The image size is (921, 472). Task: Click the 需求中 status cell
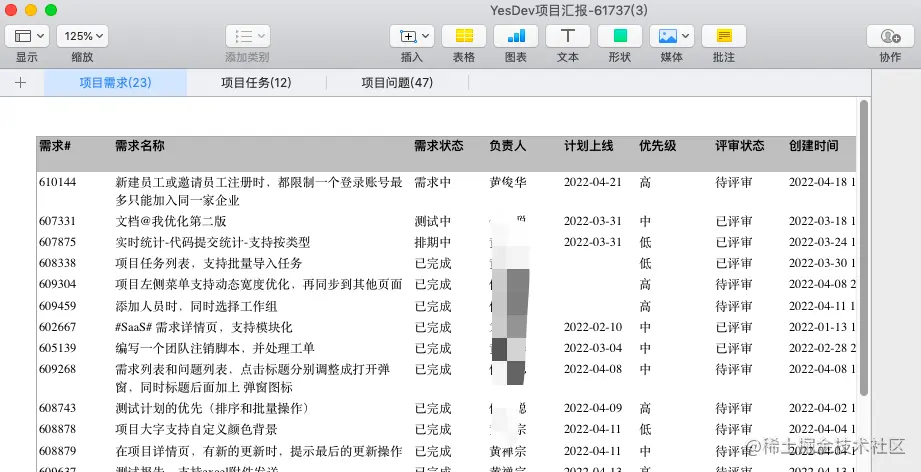point(433,182)
